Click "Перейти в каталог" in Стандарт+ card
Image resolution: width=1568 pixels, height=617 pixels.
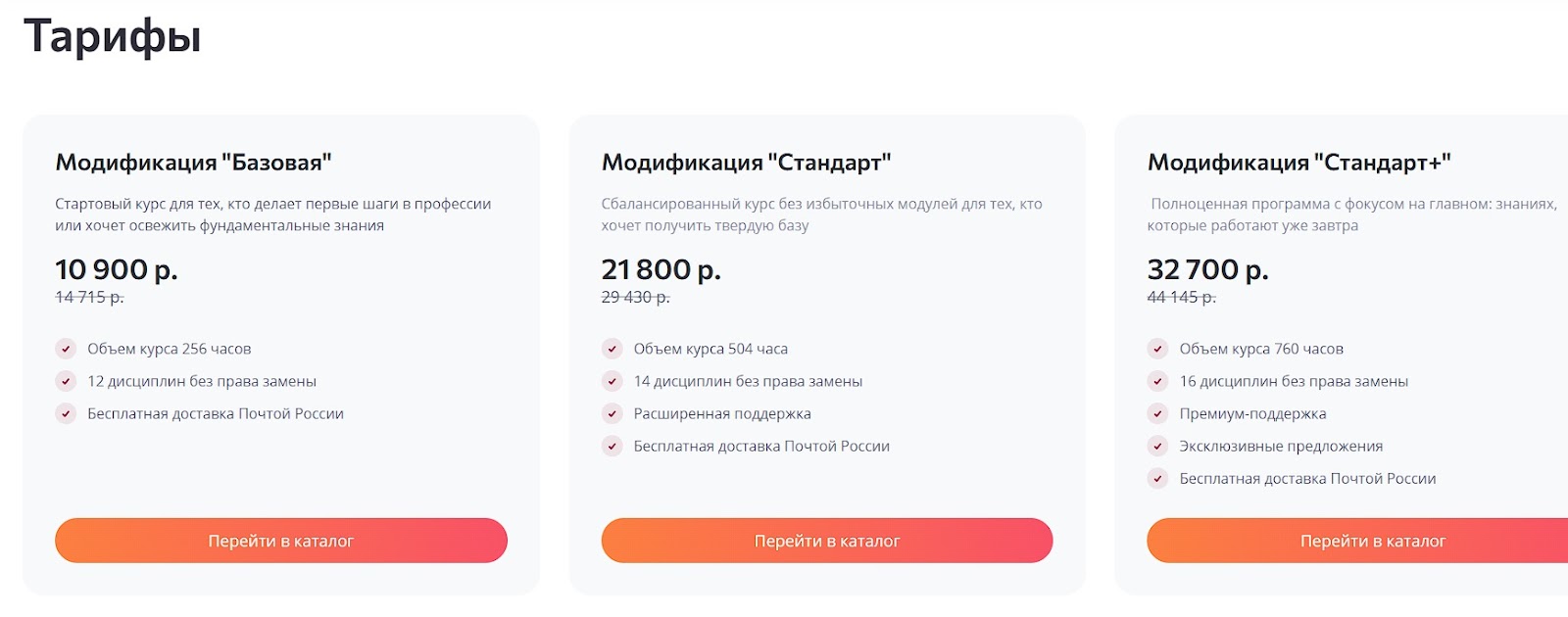click(1373, 540)
